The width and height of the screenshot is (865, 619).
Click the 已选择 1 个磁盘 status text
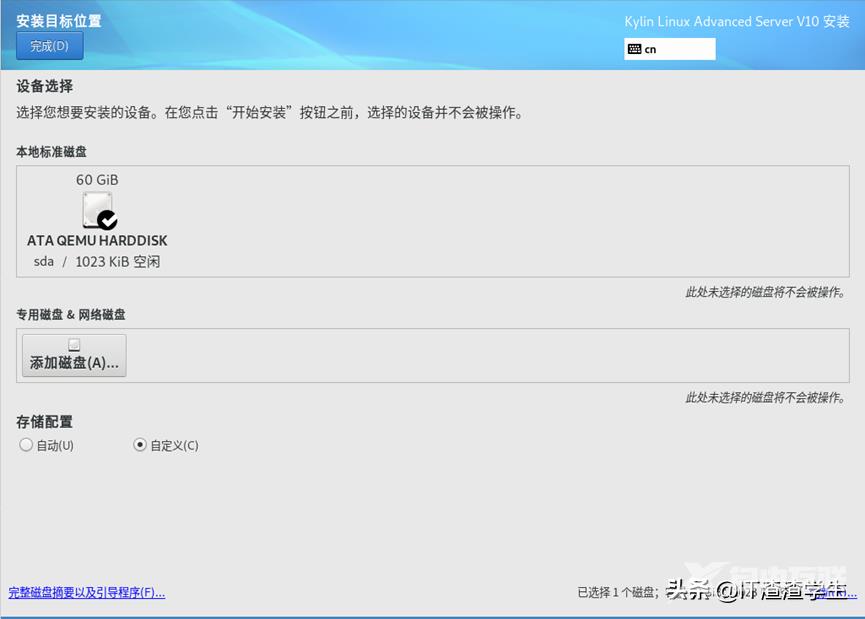[617, 592]
